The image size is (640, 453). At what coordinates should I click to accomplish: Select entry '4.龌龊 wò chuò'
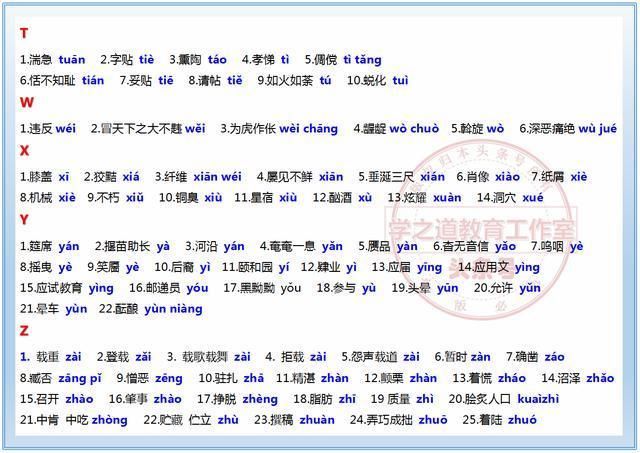396,129
